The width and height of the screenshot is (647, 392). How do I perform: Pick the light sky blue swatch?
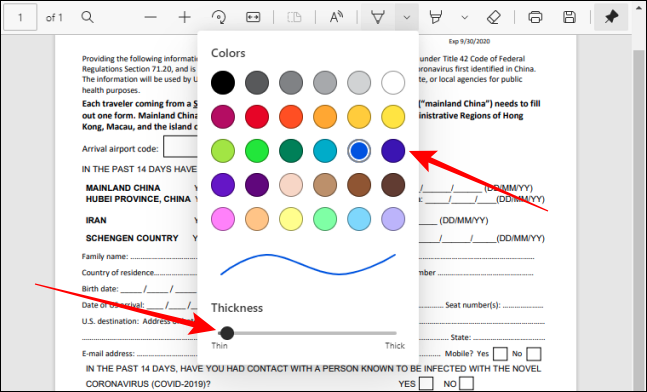[359, 219]
